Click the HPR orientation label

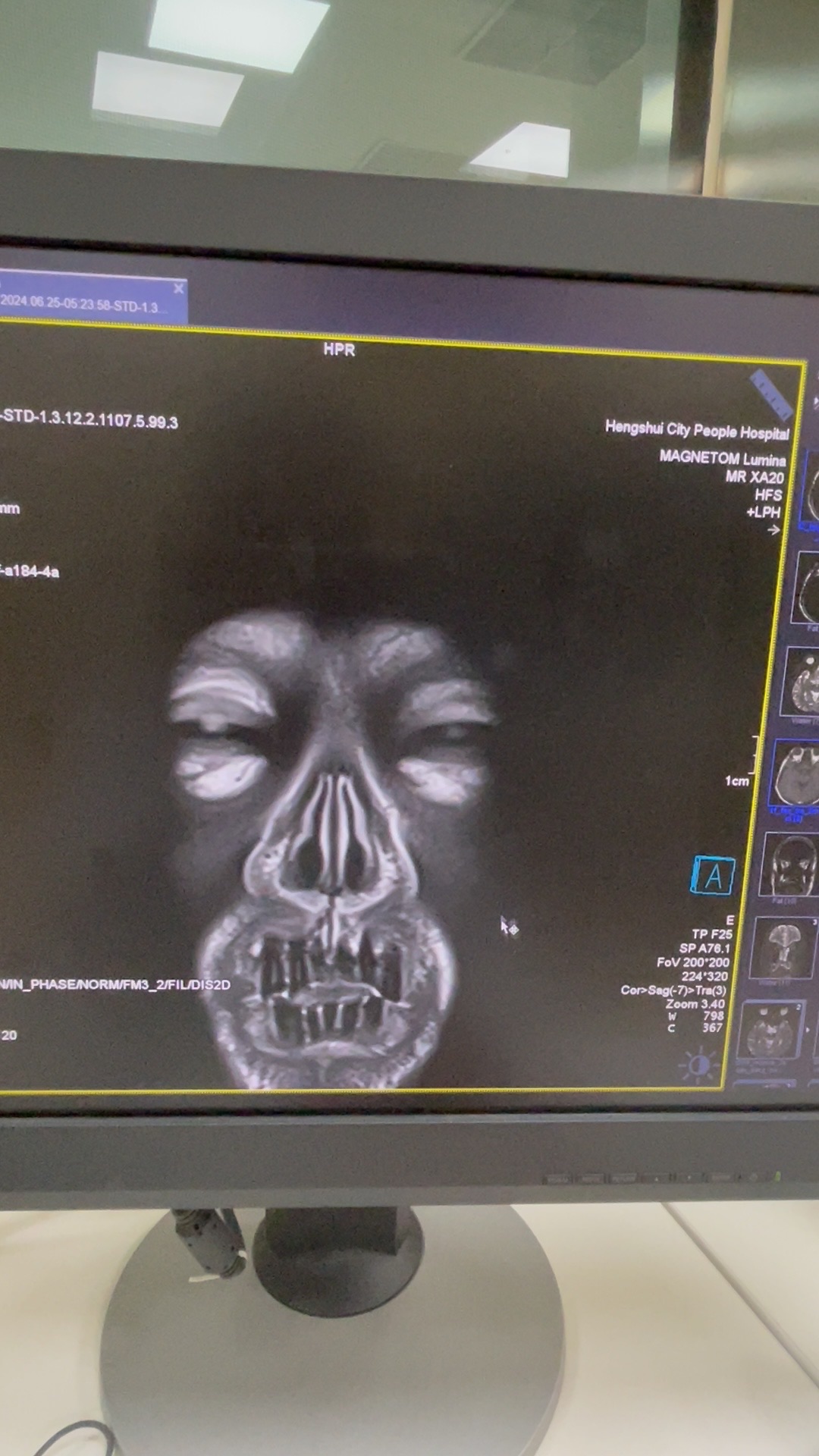(339, 350)
